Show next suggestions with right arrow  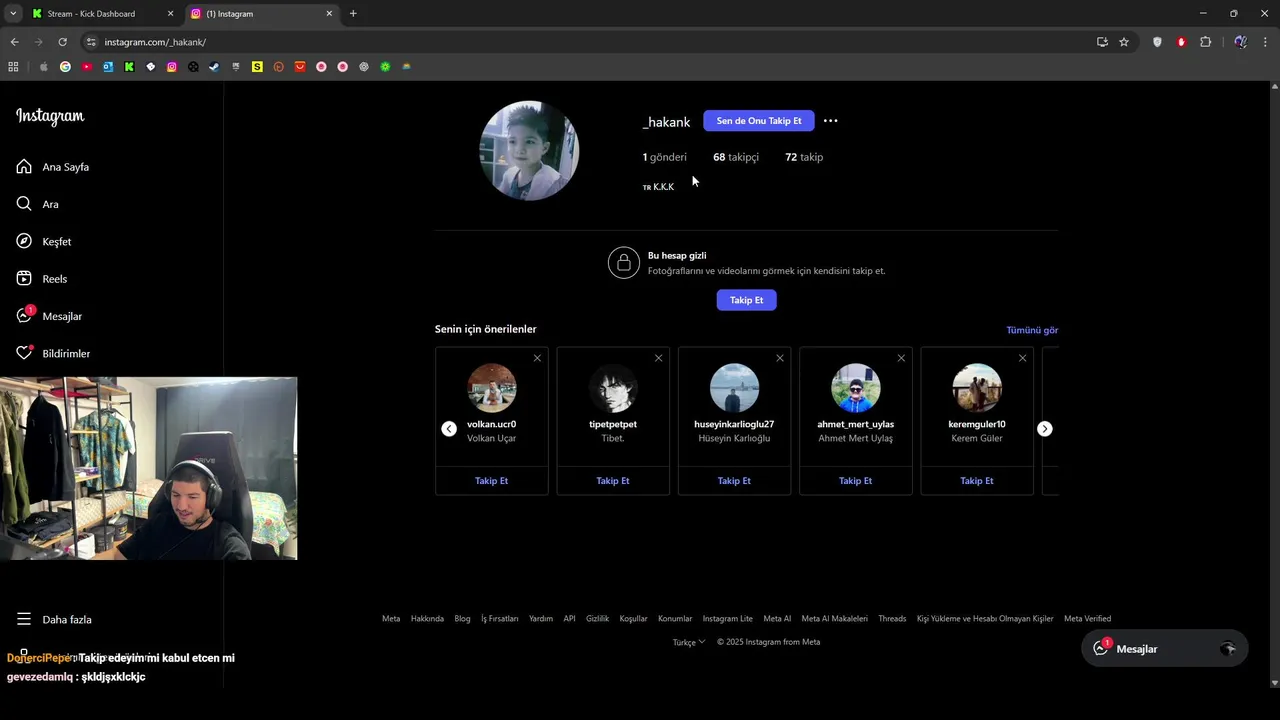coord(1044,428)
